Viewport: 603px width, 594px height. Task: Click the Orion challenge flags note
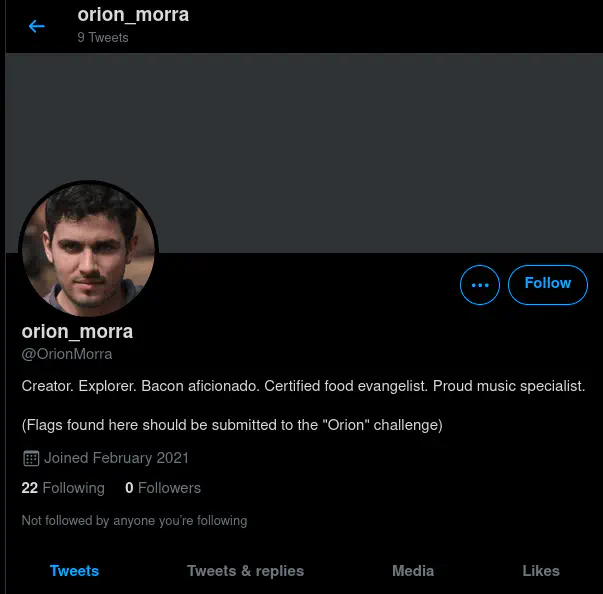pos(232,425)
